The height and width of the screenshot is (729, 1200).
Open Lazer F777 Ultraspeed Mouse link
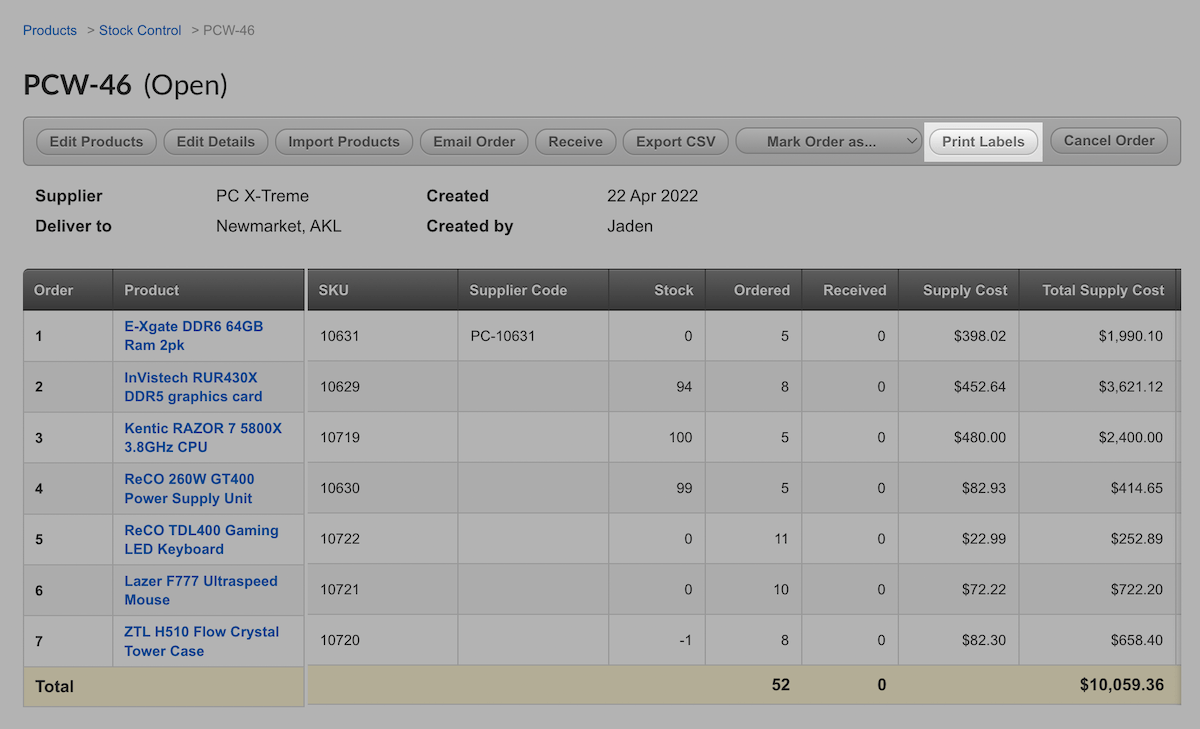200,590
